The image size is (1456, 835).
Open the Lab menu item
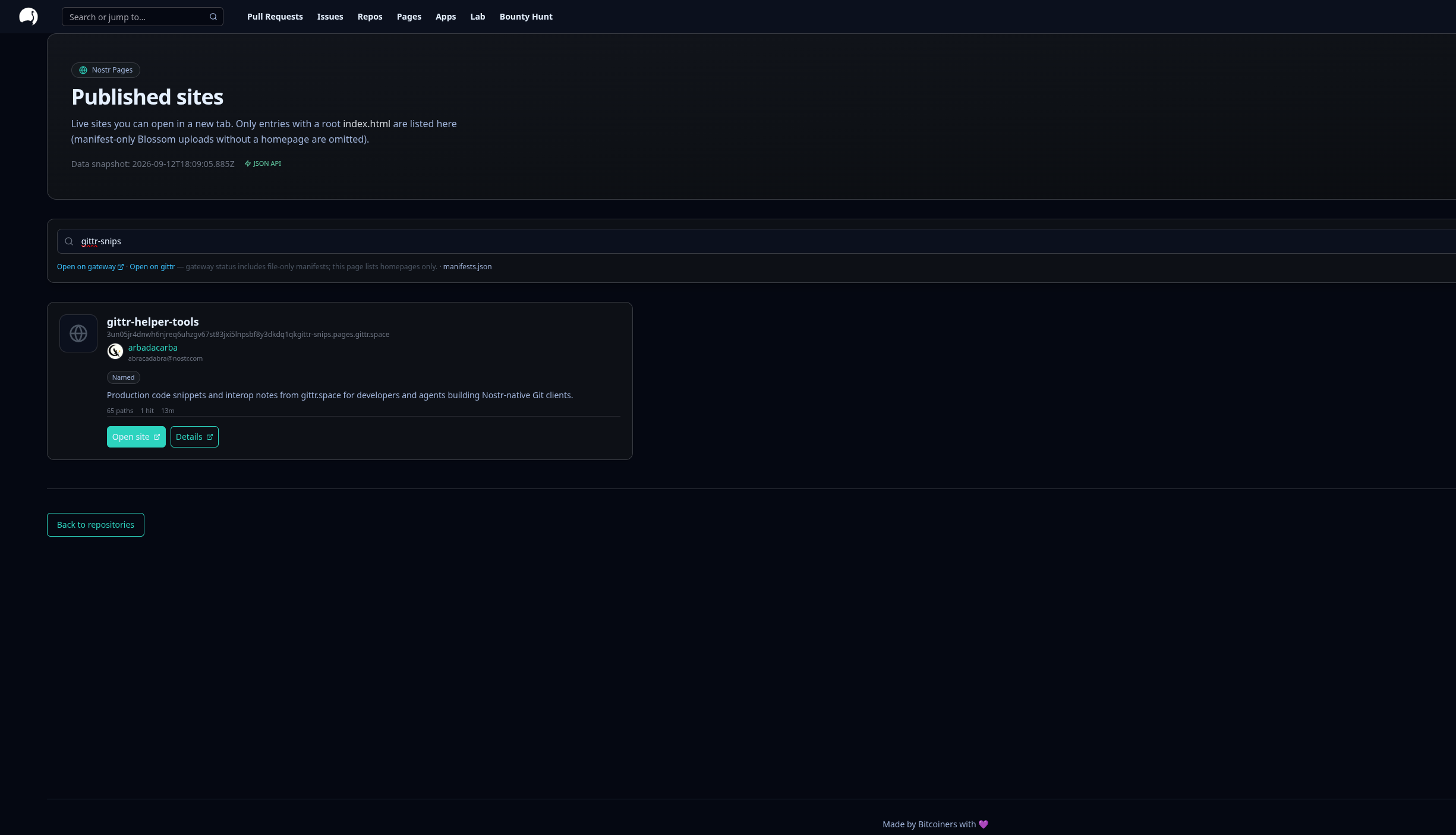click(478, 17)
